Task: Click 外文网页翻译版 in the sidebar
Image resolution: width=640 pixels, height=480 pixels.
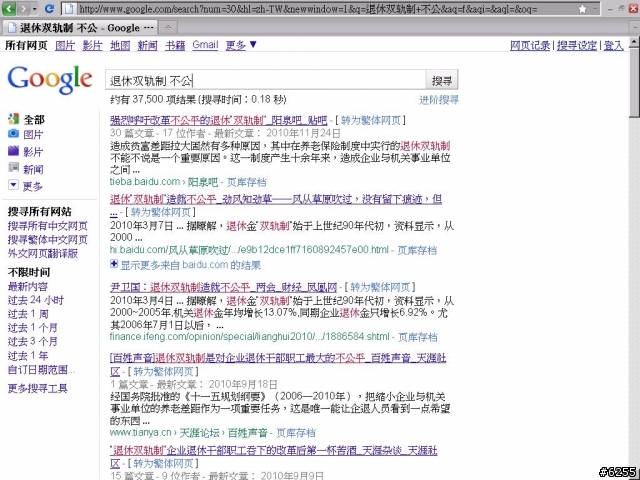Action: pos(43,253)
